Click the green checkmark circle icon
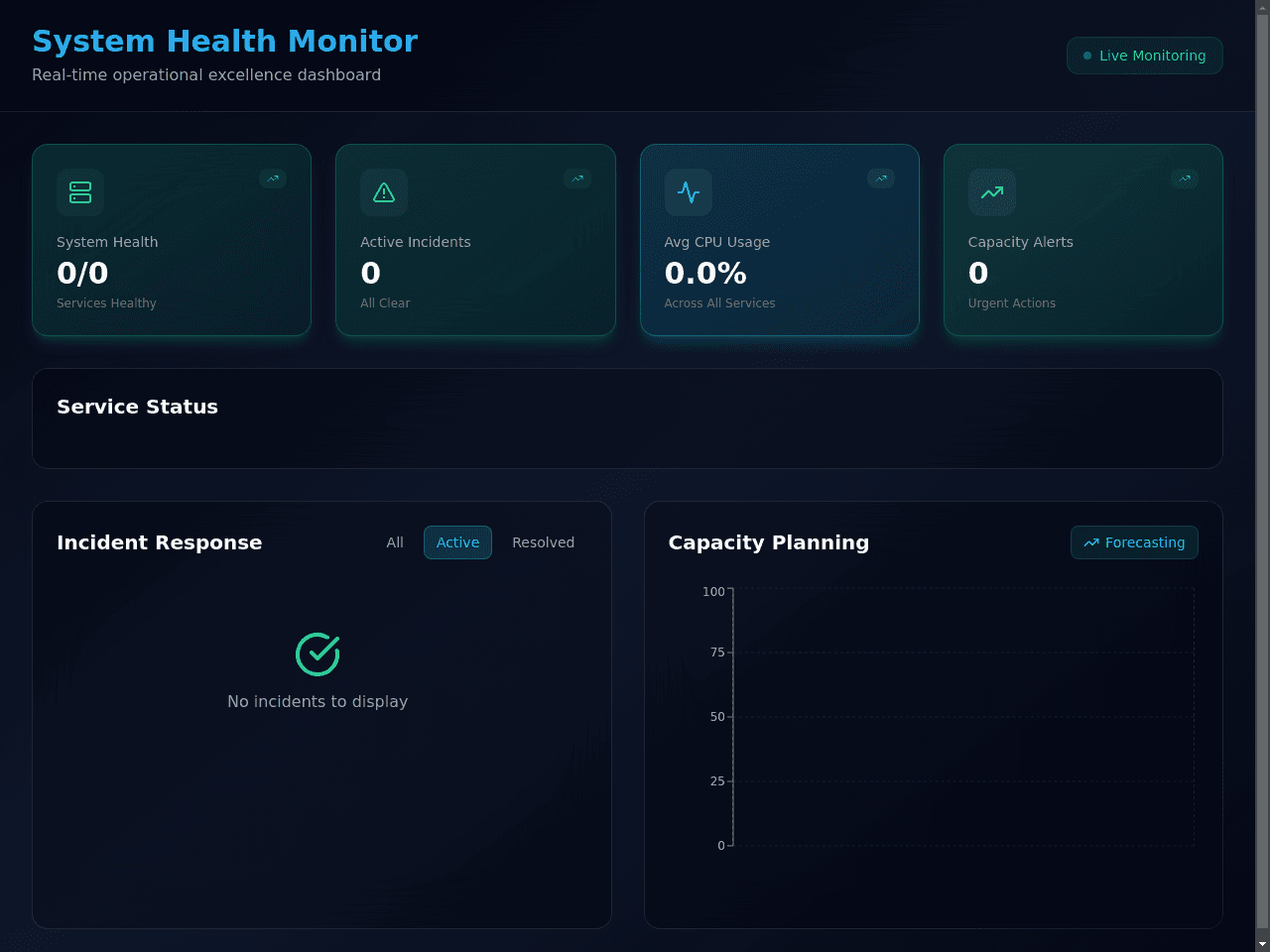 pos(317,654)
